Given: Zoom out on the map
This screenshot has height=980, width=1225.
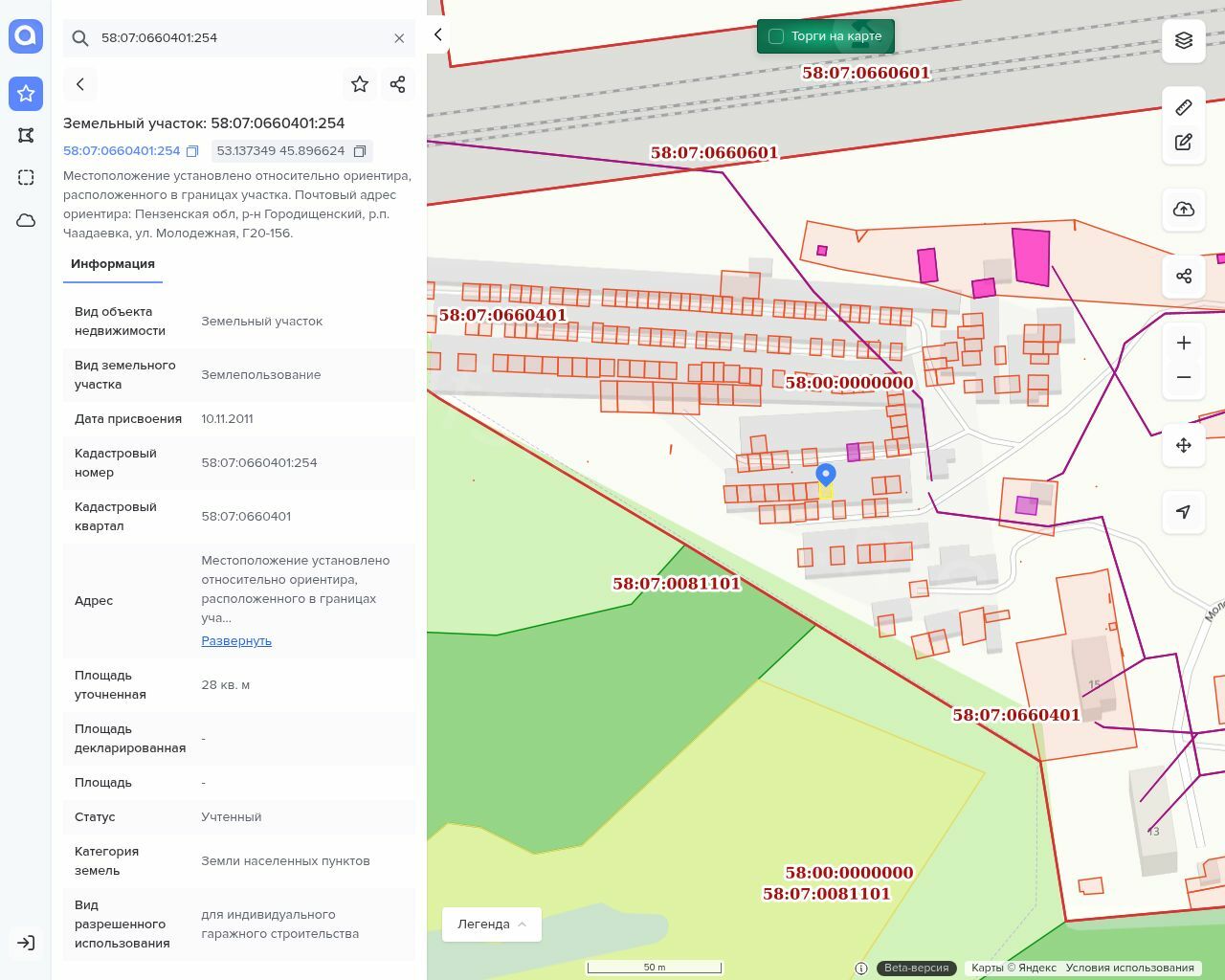Looking at the screenshot, I should pos(1184,377).
